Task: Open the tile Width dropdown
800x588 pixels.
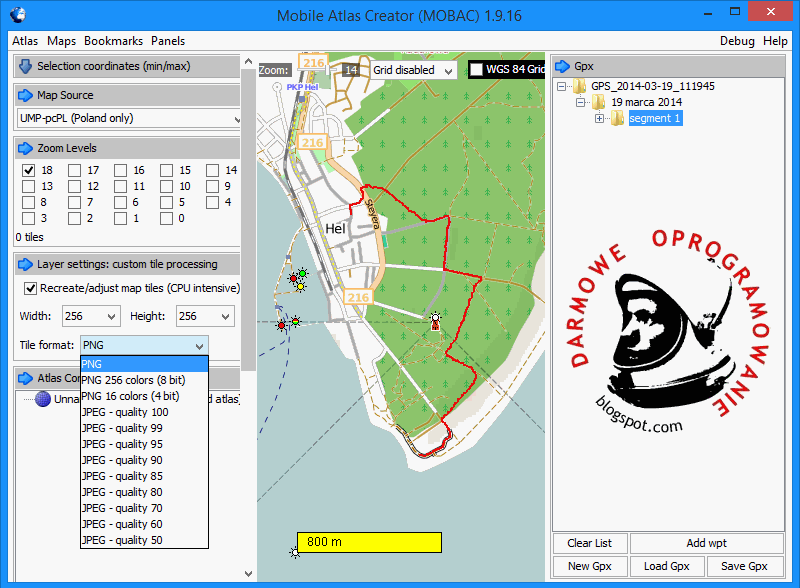Action: [91, 316]
